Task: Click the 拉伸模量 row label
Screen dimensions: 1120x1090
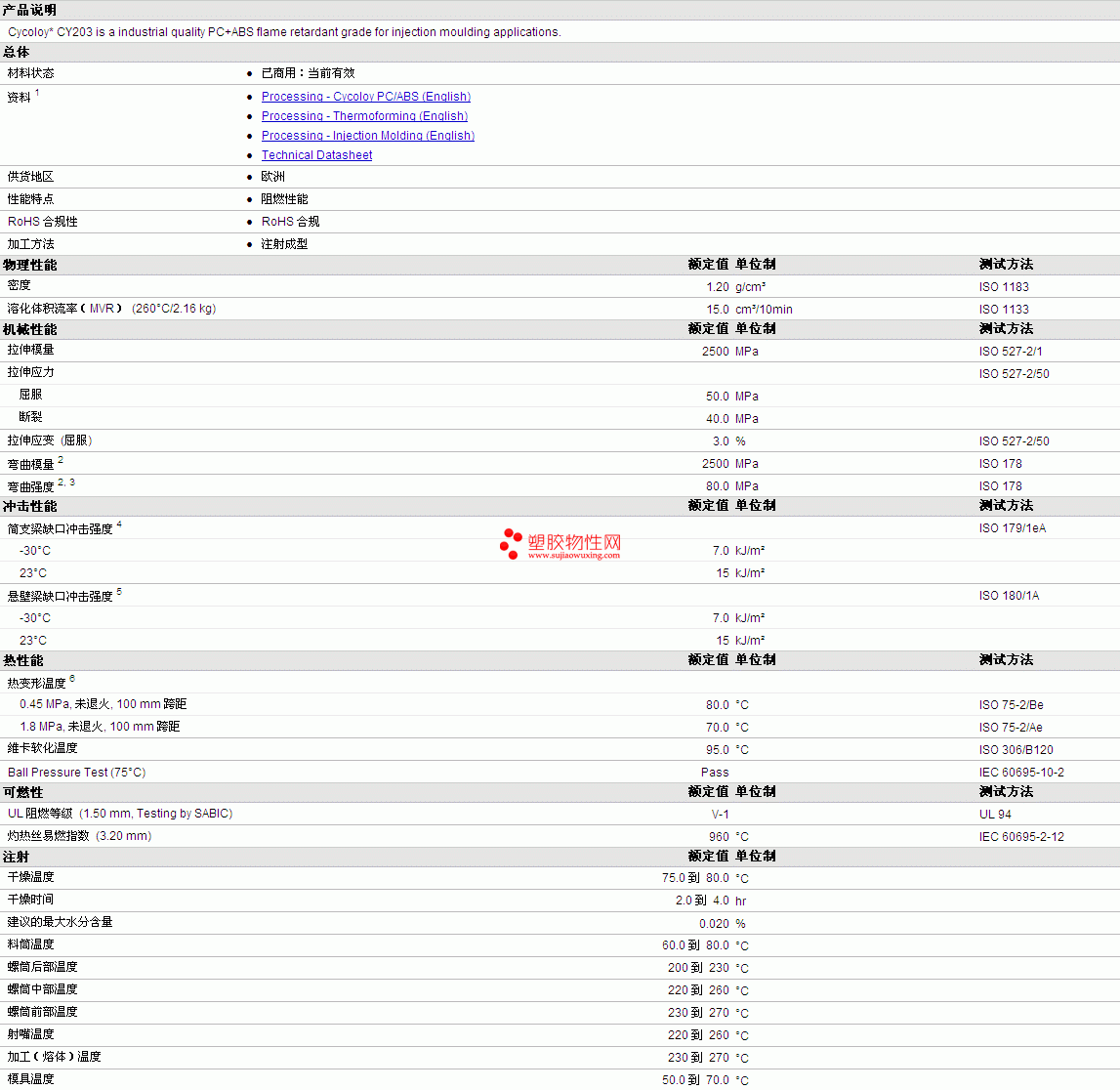Action: coord(30,350)
